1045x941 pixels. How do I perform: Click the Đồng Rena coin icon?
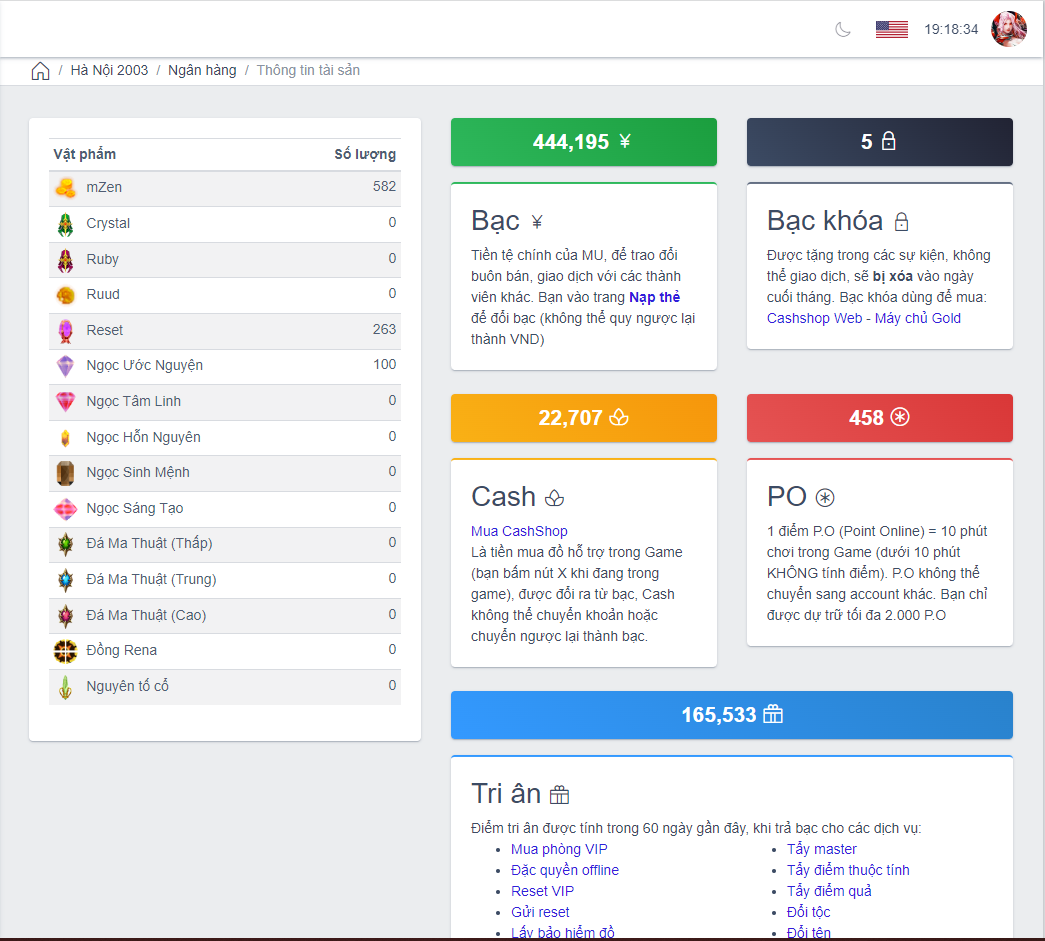[65, 651]
